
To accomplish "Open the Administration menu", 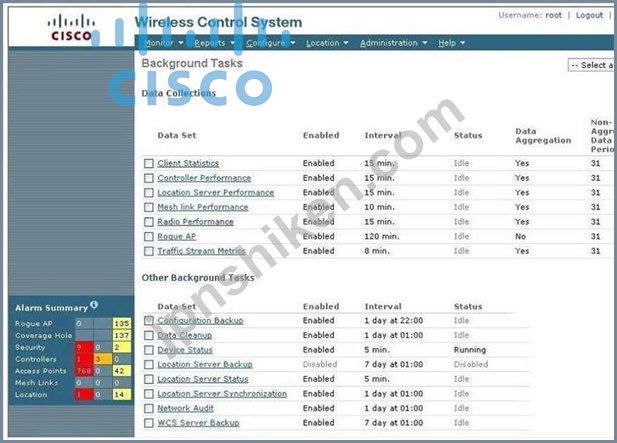I will [393, 43].
